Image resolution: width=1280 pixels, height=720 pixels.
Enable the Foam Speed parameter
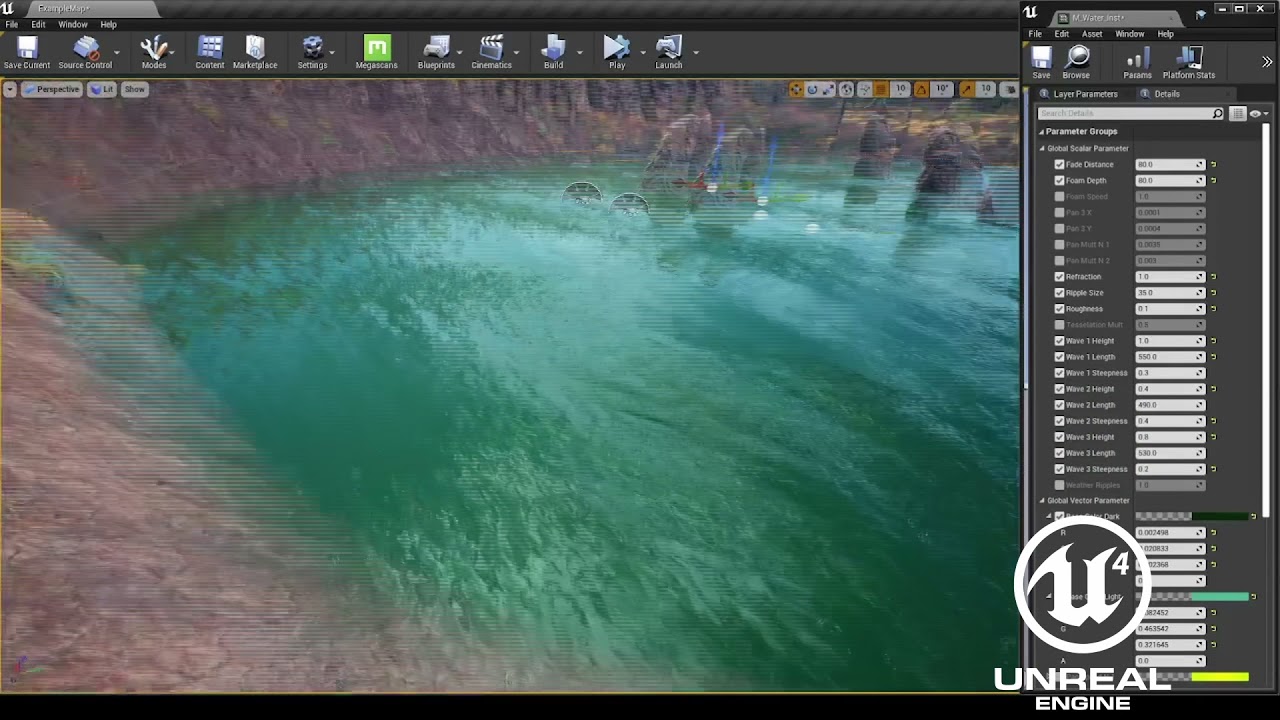pyautogui.click(x=1059, y=197)
